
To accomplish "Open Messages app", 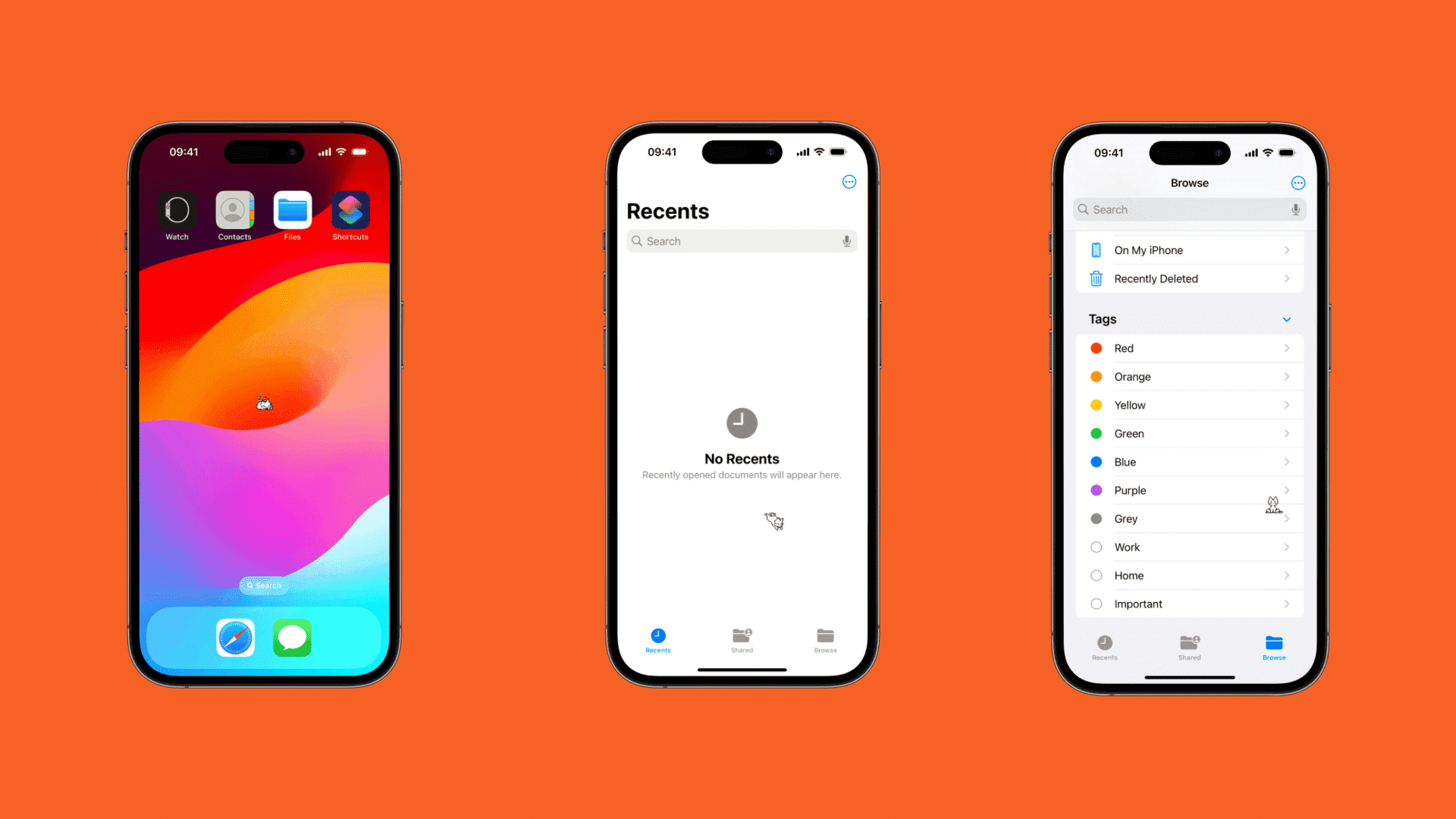I will tap(291, 638).
